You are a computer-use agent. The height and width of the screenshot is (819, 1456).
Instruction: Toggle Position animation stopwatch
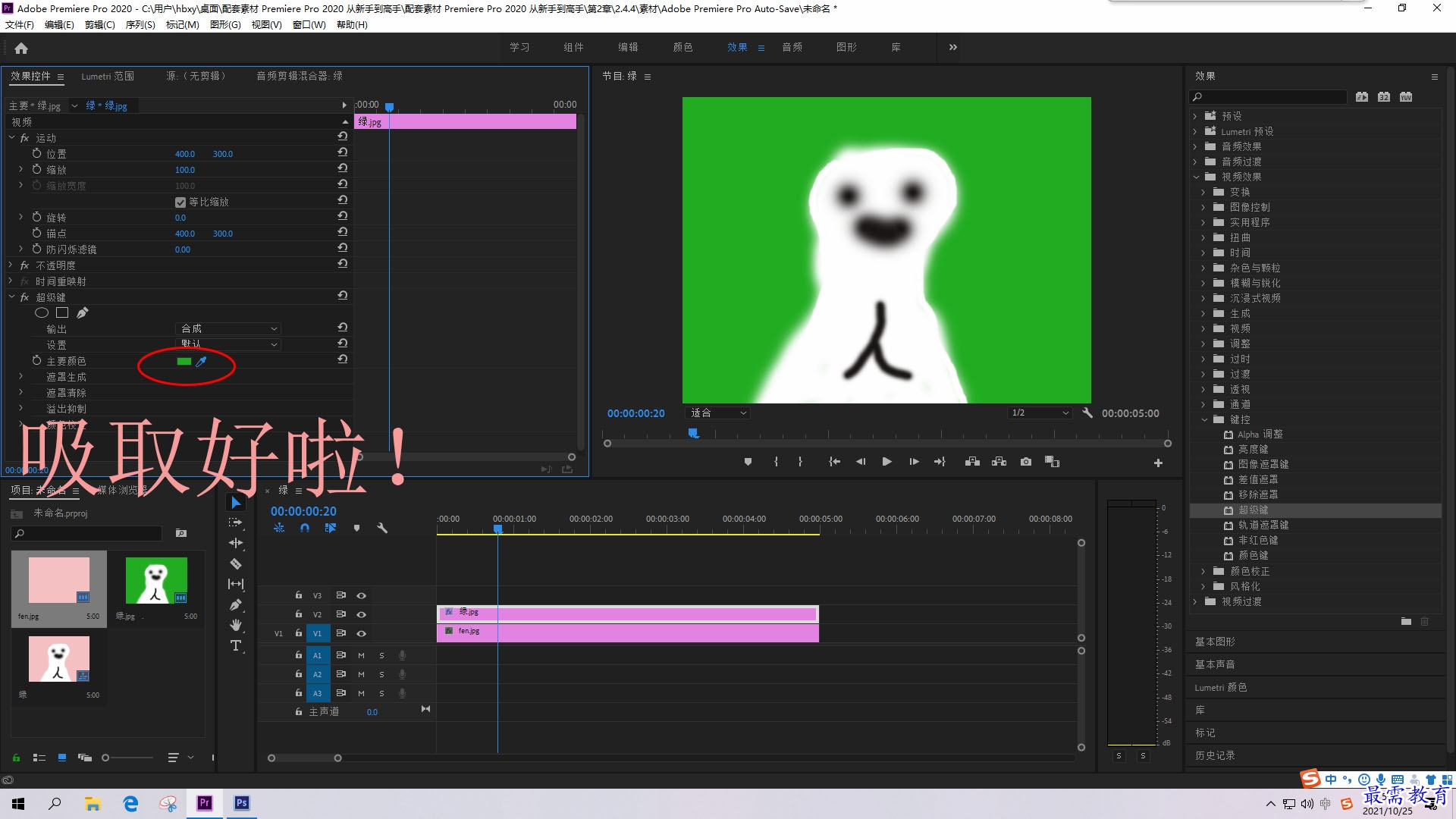pyautogui.click(x=36, y=153)
